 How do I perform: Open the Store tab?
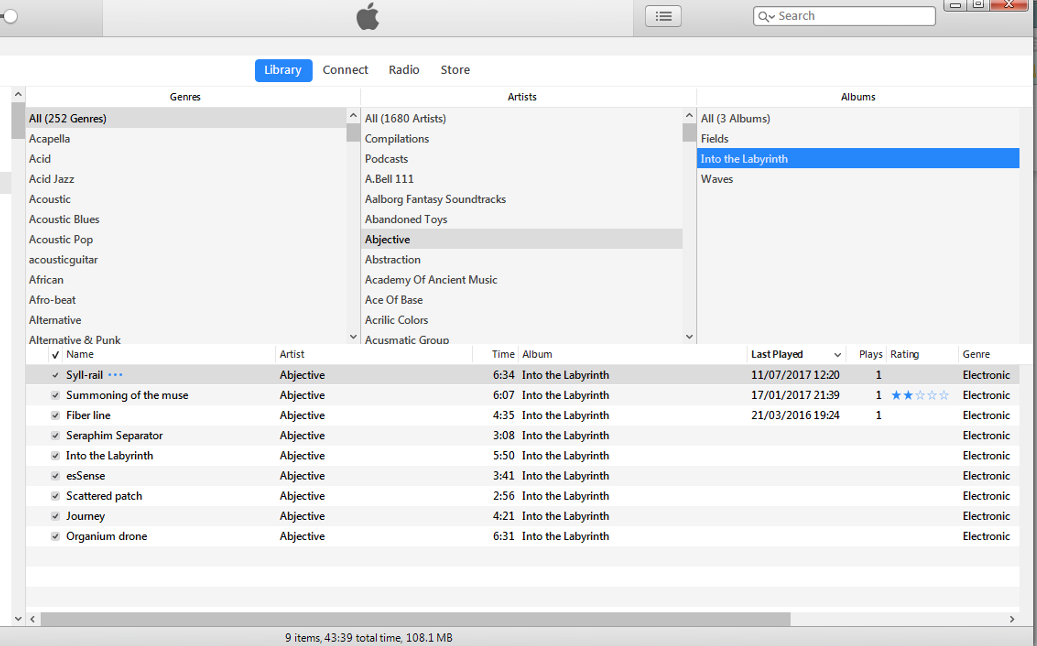click(x=455, y=70)
